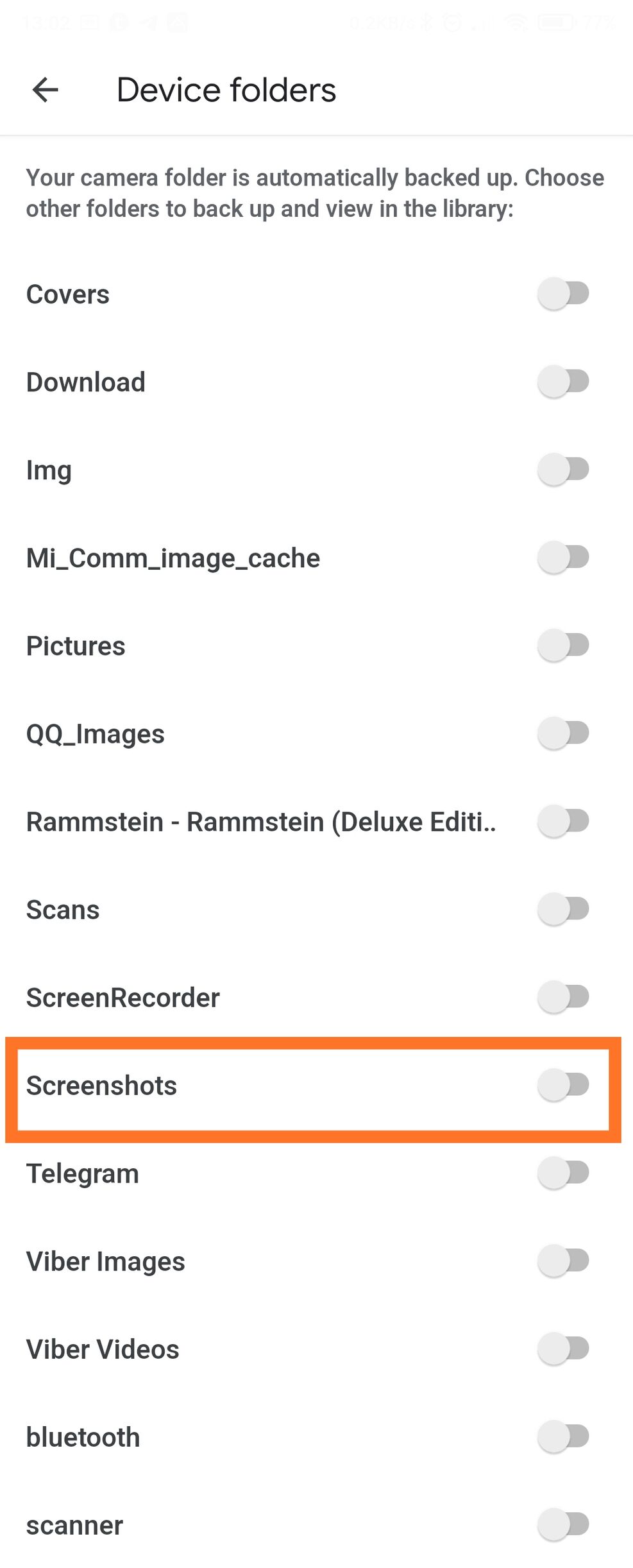The height and width of the screenshot is (1568, 633).
Task: Switch on QQ_Images backup
Action: click(x=564, y=733)
